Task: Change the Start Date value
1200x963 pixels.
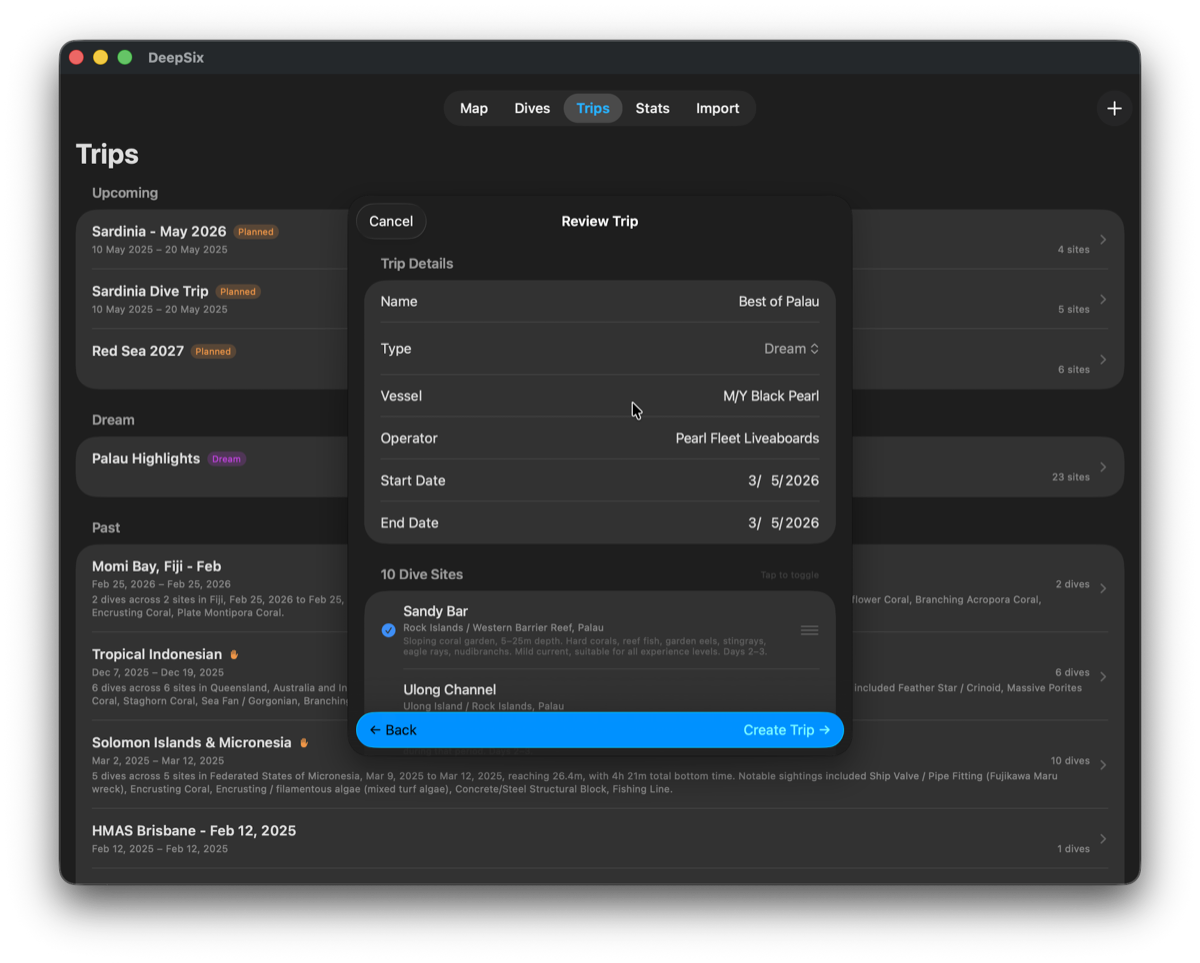Action: [783, 481]
